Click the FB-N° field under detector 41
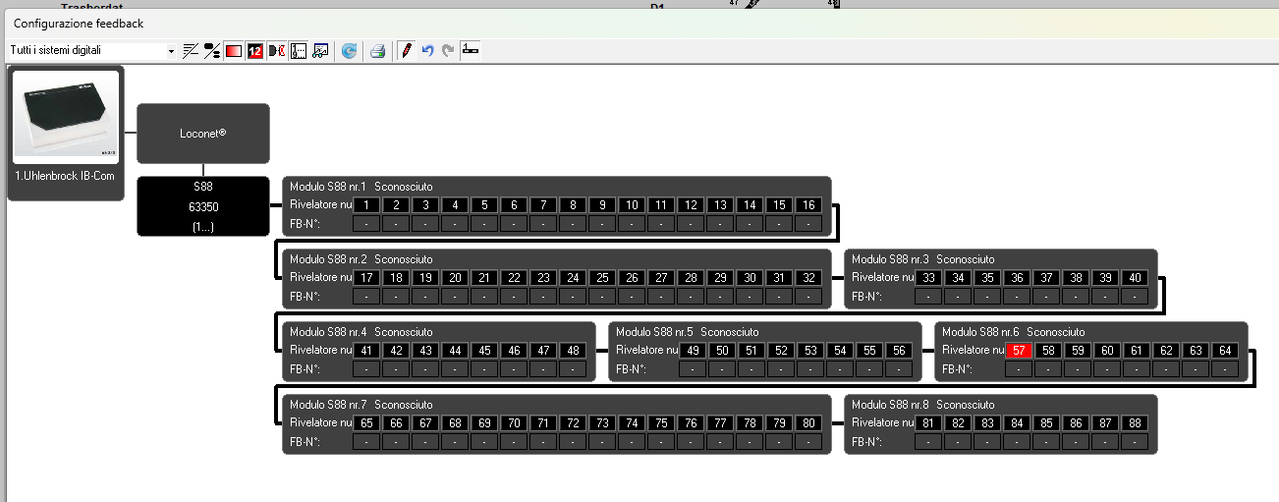Screen dimensions: 1279x502 tap(367, 369)
